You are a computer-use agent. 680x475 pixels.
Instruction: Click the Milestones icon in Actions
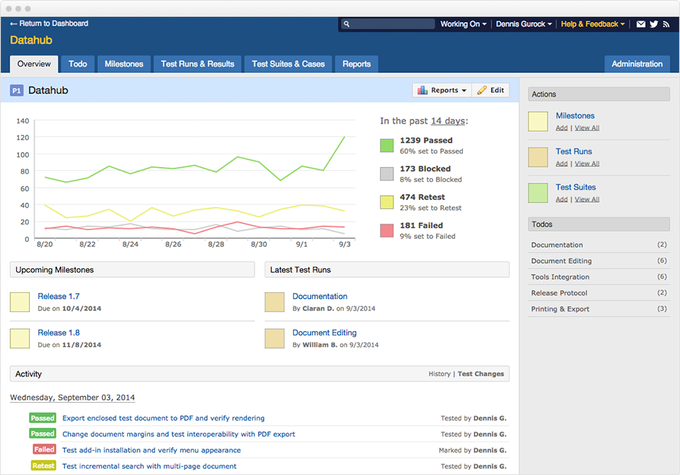coord(538,121)
